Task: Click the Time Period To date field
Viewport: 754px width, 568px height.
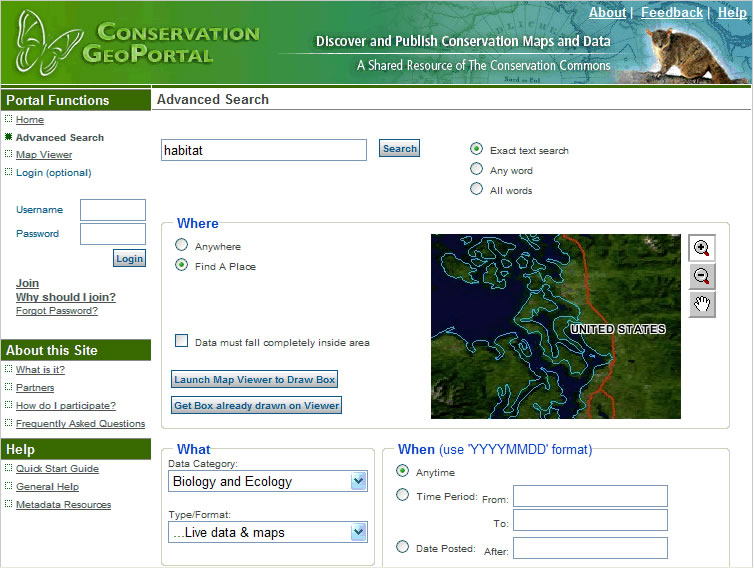Action: (590, 520)
